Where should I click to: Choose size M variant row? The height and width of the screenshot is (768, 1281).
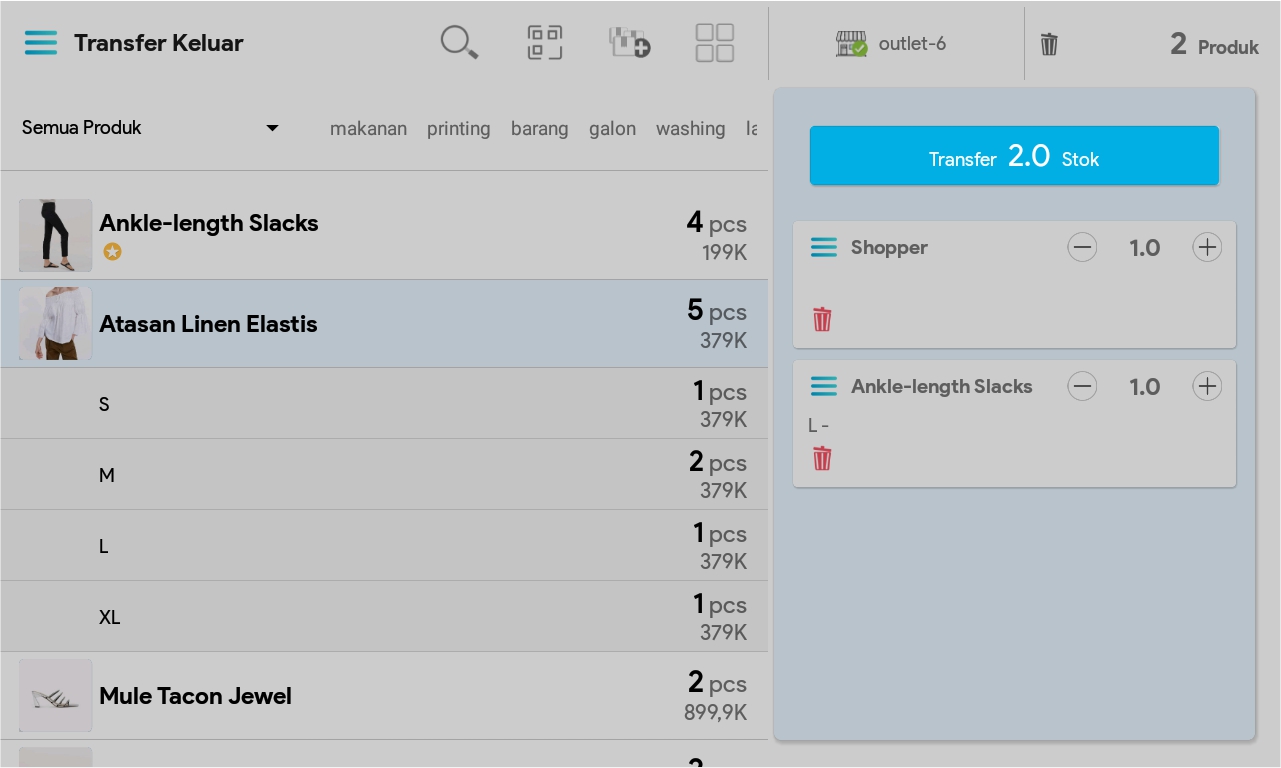(384, 475)
